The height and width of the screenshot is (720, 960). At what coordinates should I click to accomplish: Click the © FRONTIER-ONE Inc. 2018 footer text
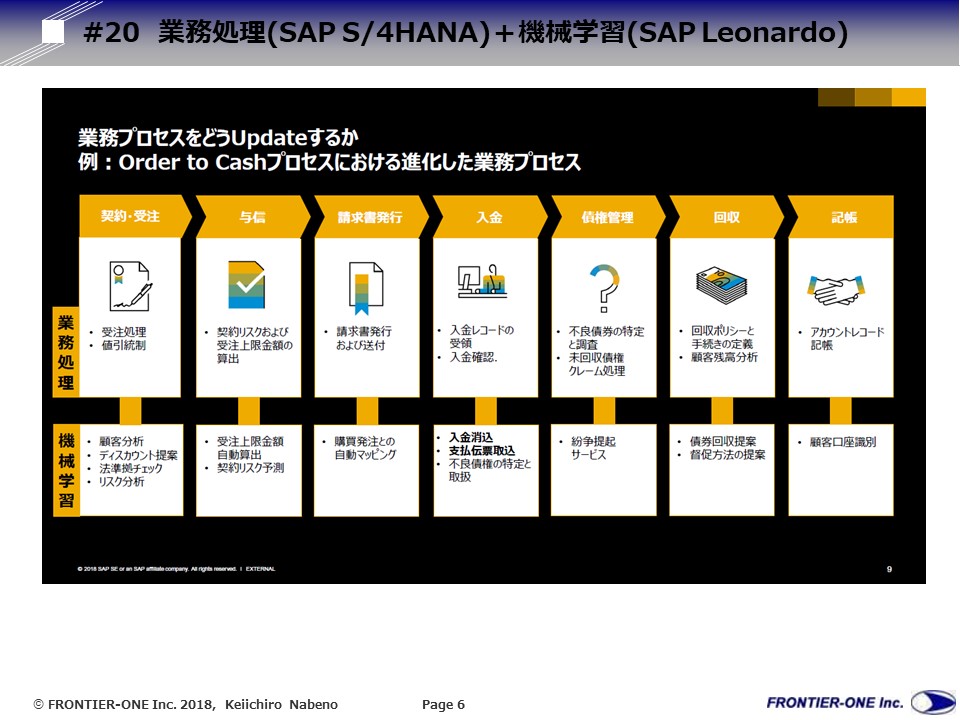[186, 705]
